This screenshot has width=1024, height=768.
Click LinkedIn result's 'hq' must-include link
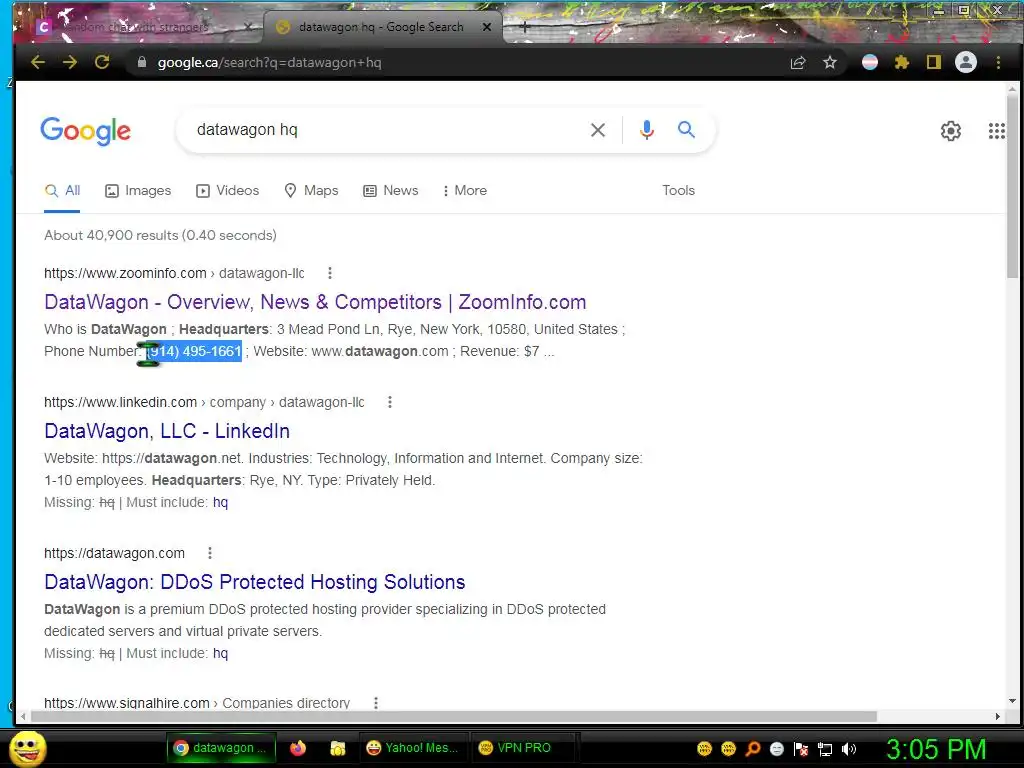(221, 502)
